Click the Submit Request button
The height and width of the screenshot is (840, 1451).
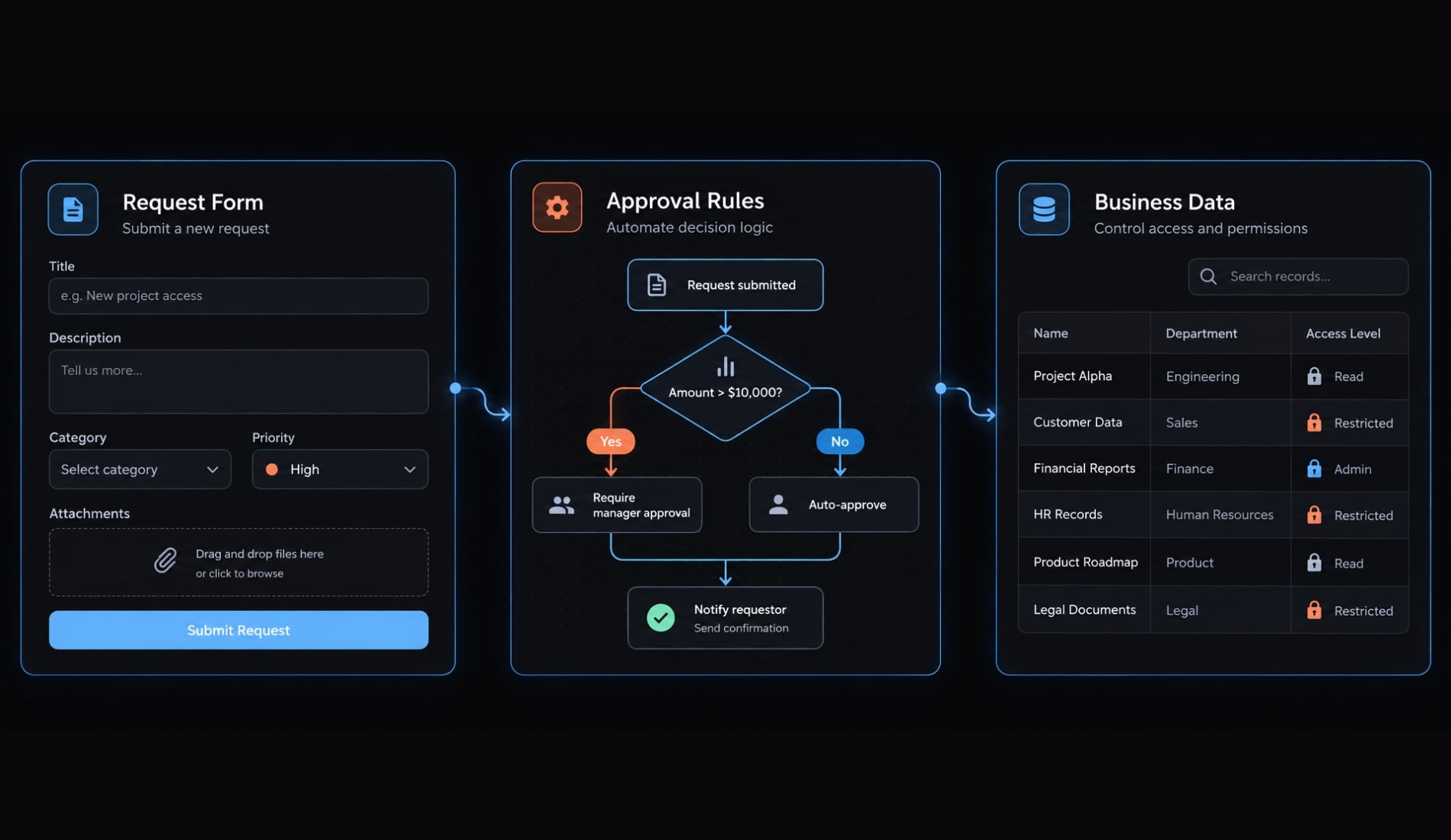pyautogui.click(x=238, y=630)
